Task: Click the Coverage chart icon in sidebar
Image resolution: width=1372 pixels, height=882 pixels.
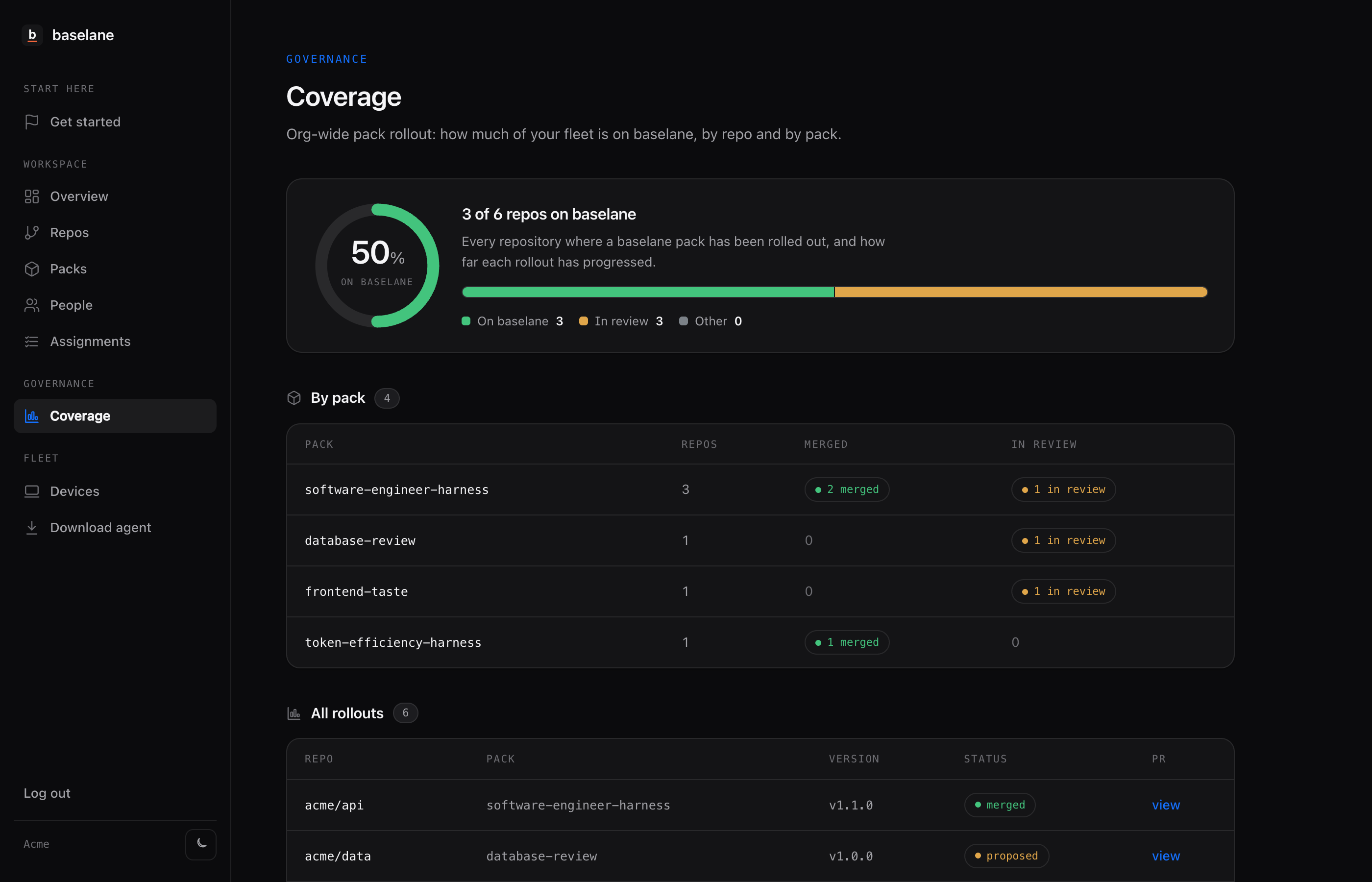Action: [x=31, y=416]
